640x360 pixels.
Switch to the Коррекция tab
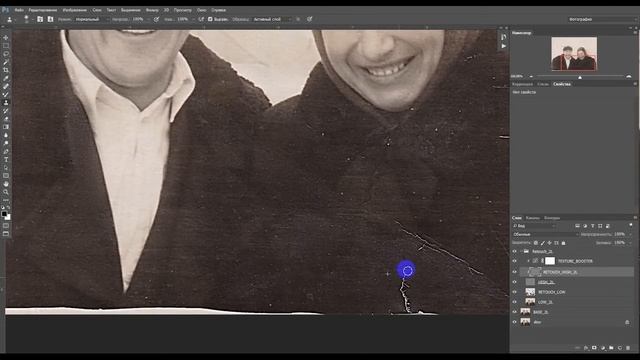pyautogui.click(x=523, y=84)
